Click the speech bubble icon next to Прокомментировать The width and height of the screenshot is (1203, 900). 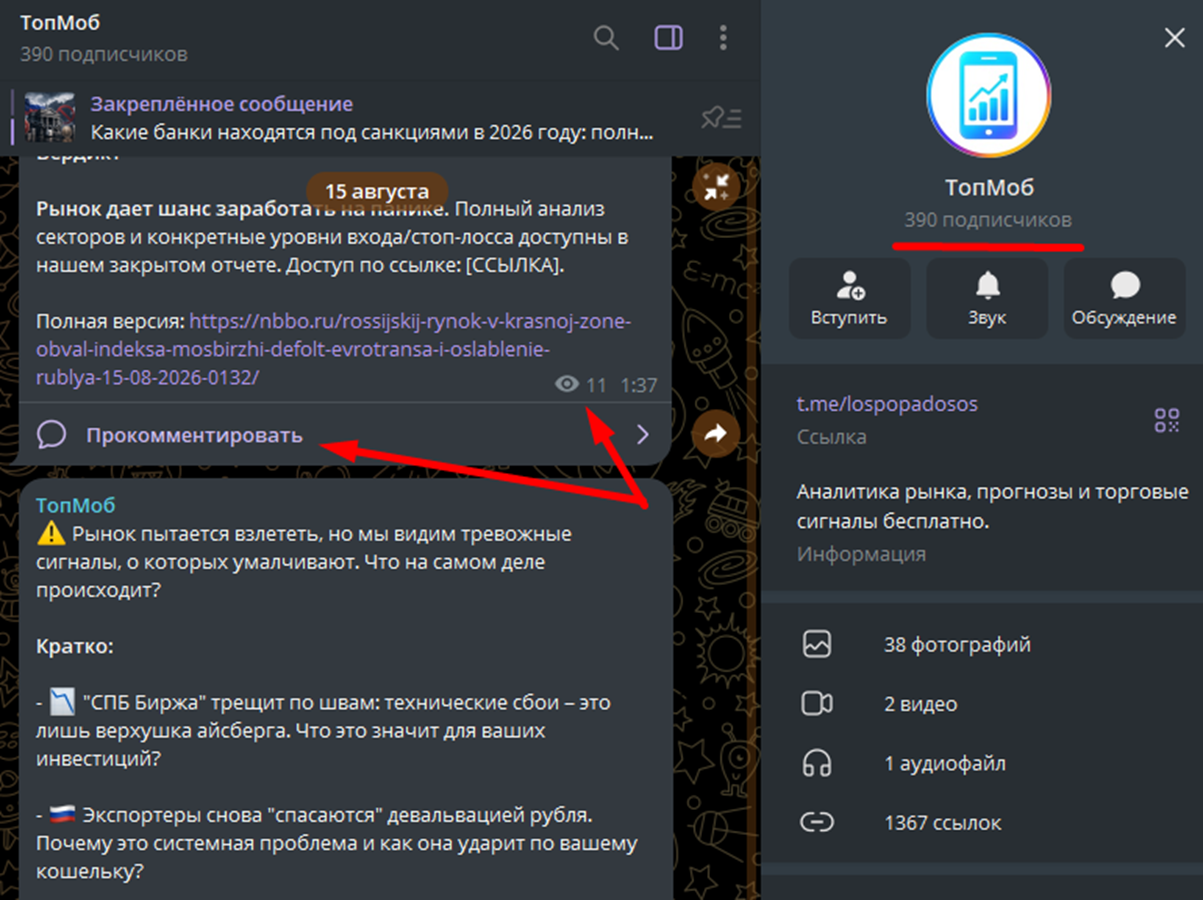[51, 435]
